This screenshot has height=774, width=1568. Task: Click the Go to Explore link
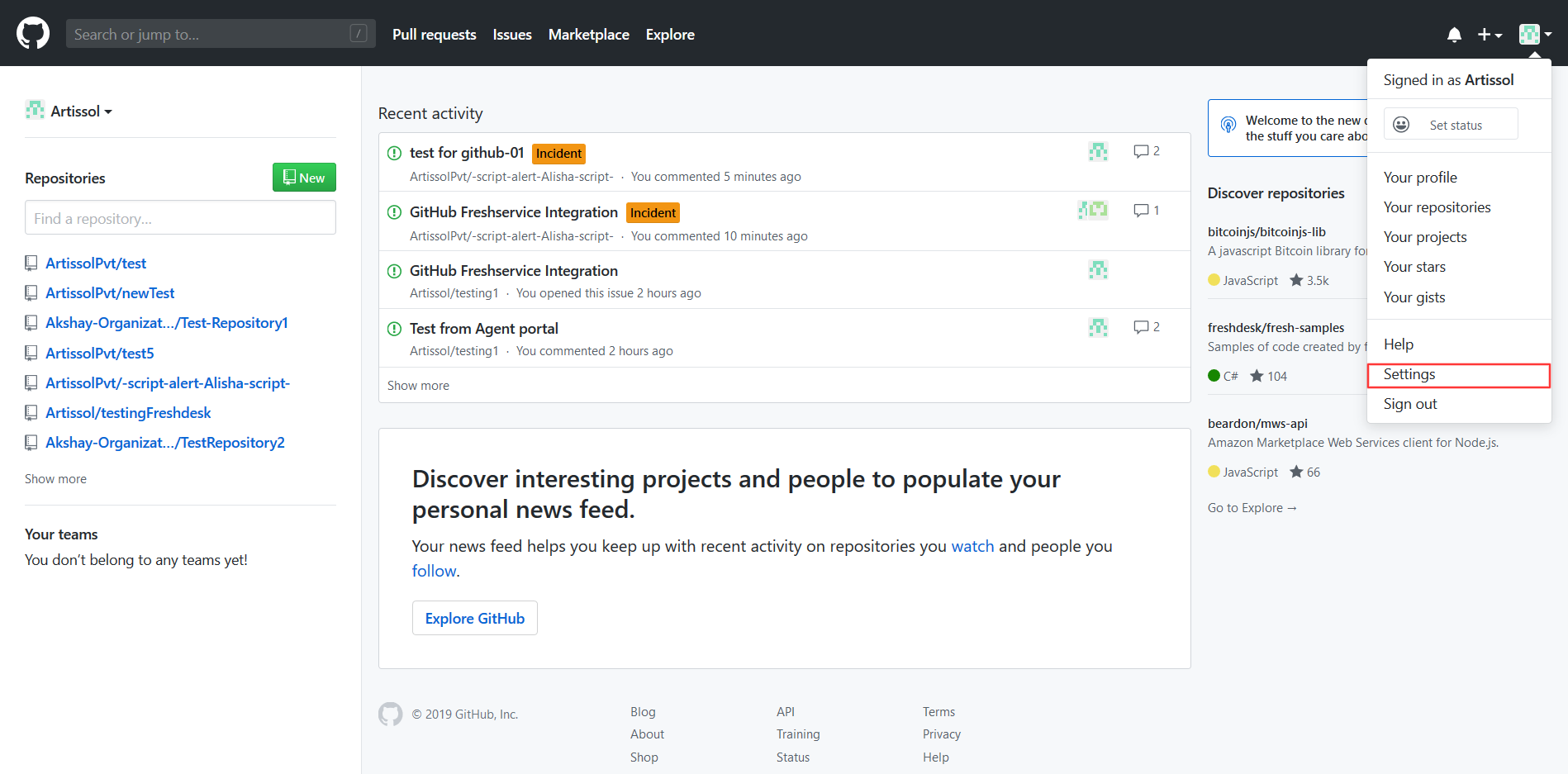pos(1252,508)
